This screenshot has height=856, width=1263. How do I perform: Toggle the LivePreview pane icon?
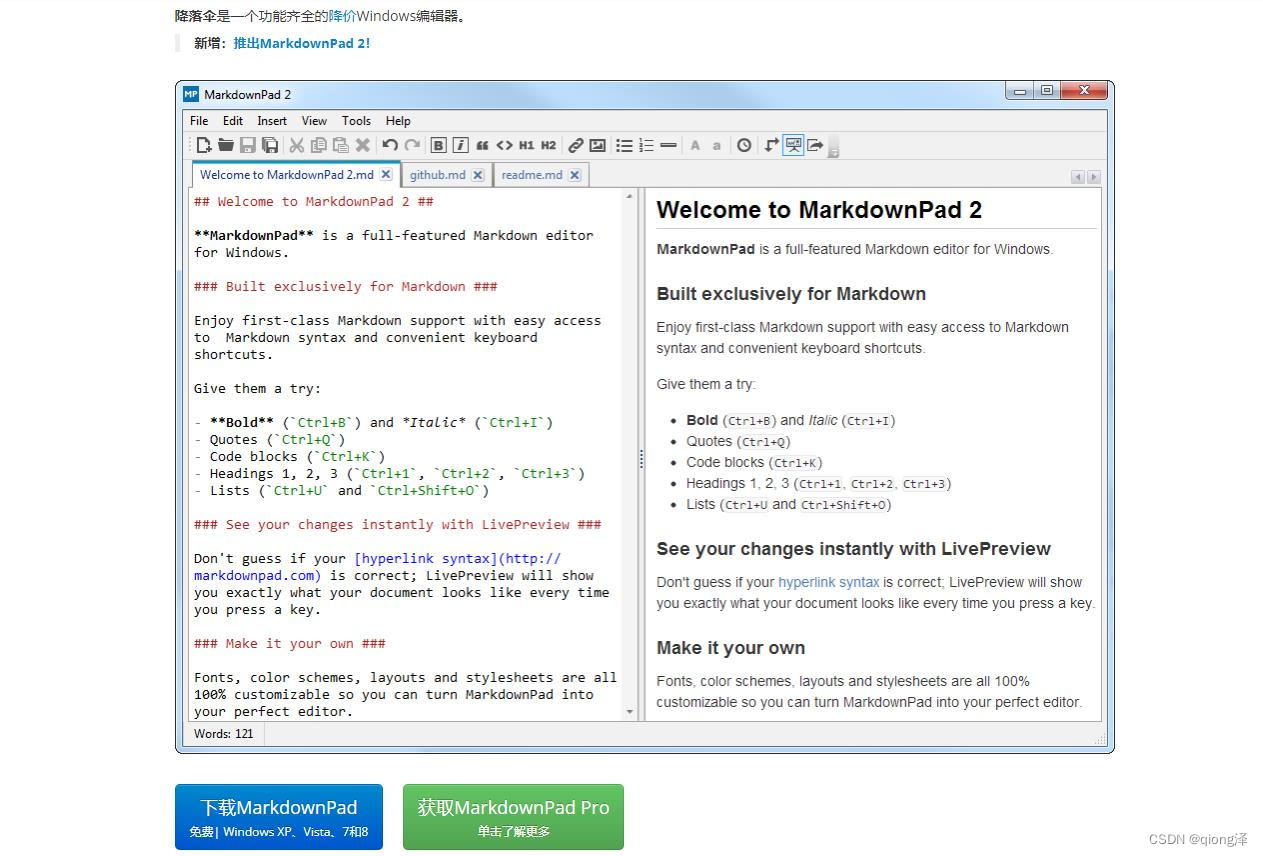793,145
